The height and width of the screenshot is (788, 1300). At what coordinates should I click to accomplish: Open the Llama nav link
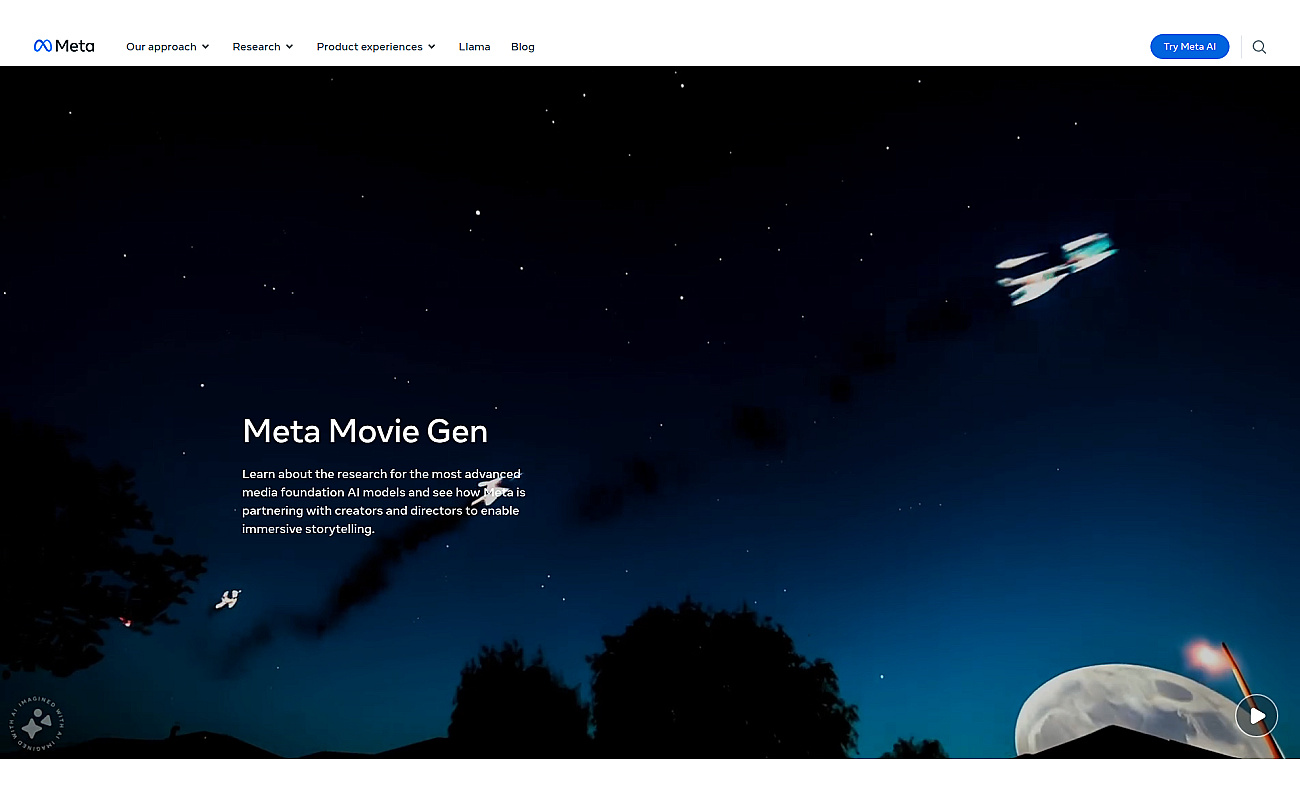click(474, 47)
